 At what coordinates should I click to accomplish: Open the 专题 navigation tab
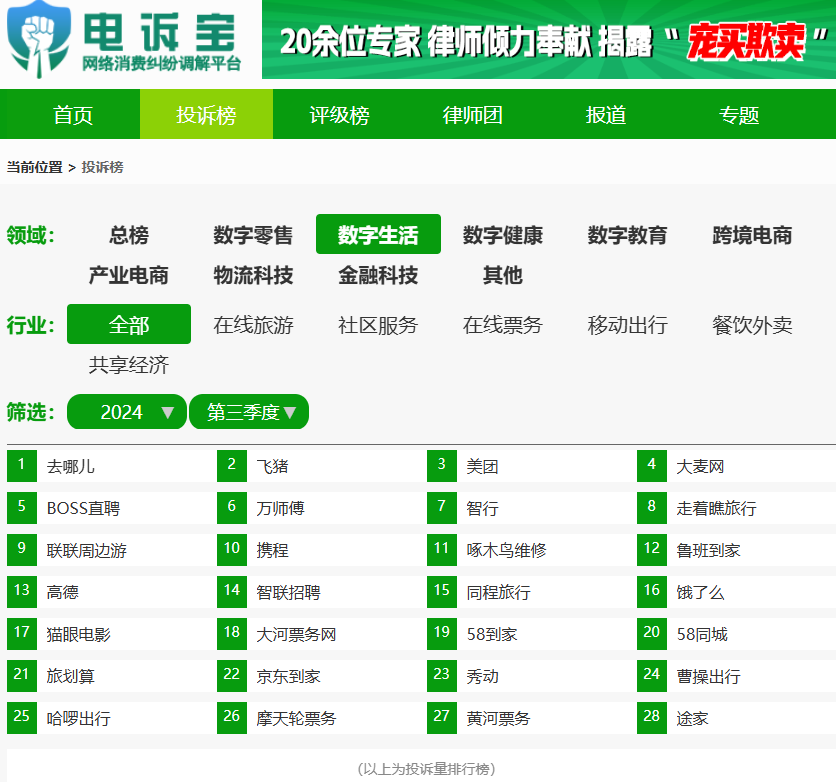(739, 115)
